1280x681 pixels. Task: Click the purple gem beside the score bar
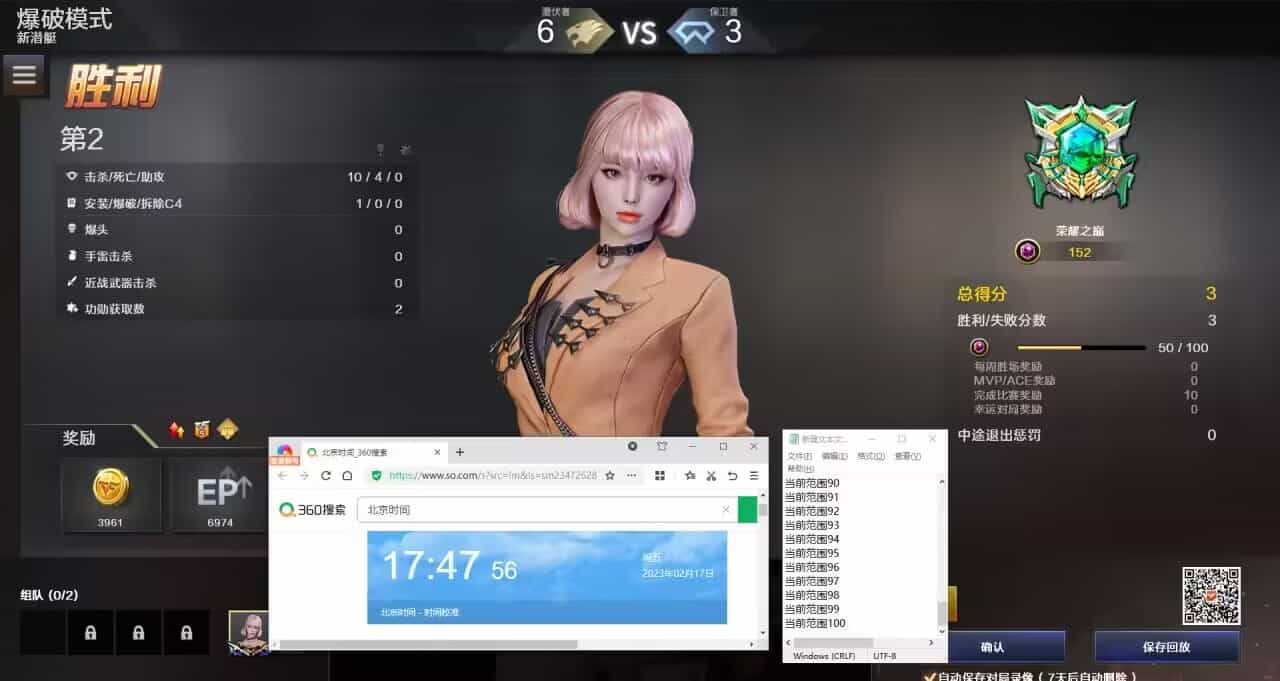click(x=979, y=347)
